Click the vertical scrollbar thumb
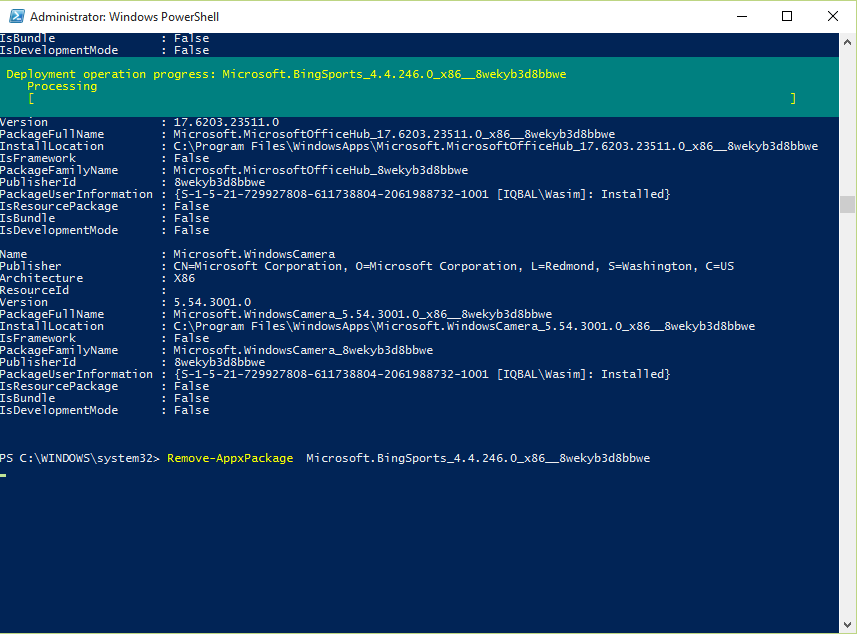 point(847,204)
